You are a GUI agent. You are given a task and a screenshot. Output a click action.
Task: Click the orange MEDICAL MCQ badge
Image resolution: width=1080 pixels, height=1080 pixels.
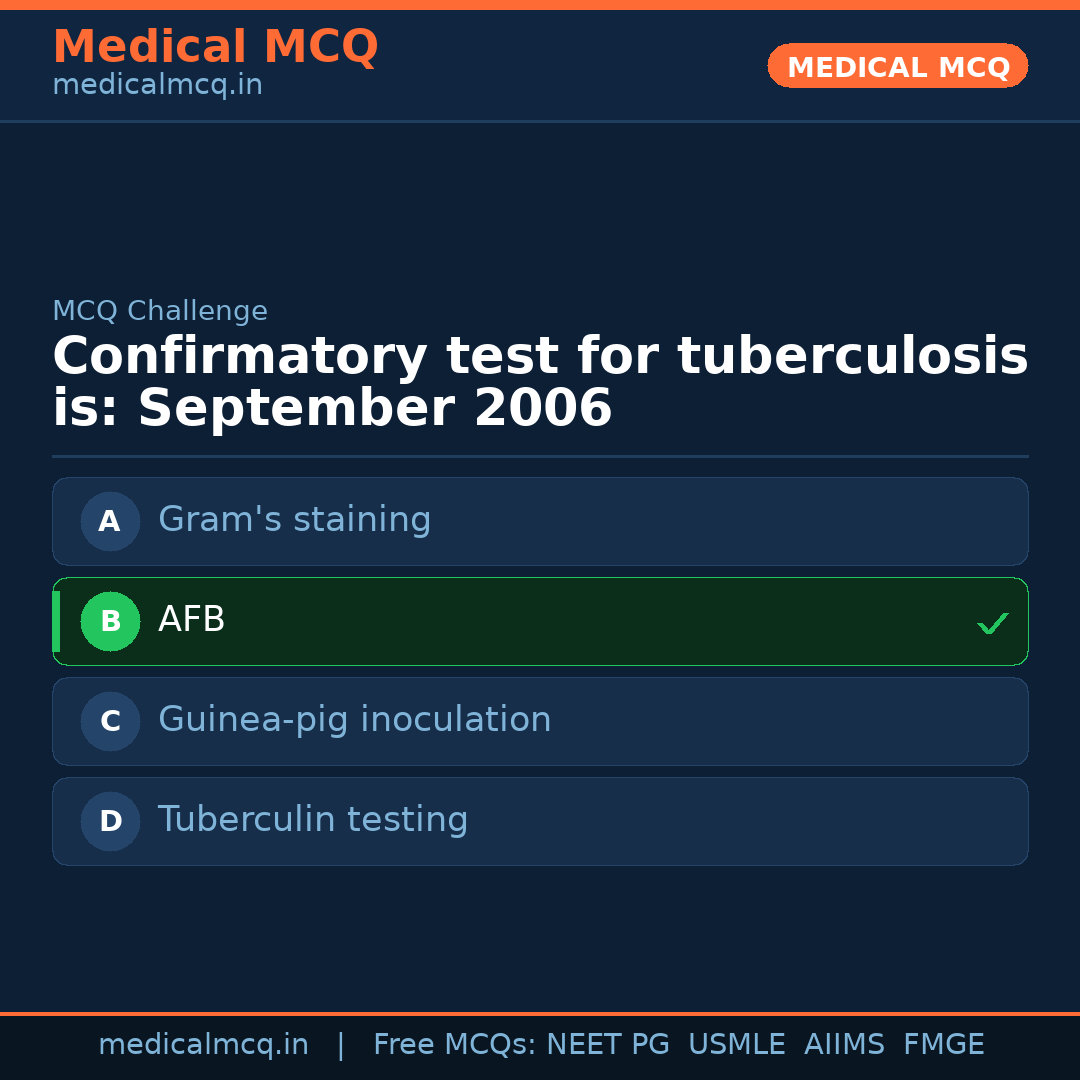coord(898,67)
